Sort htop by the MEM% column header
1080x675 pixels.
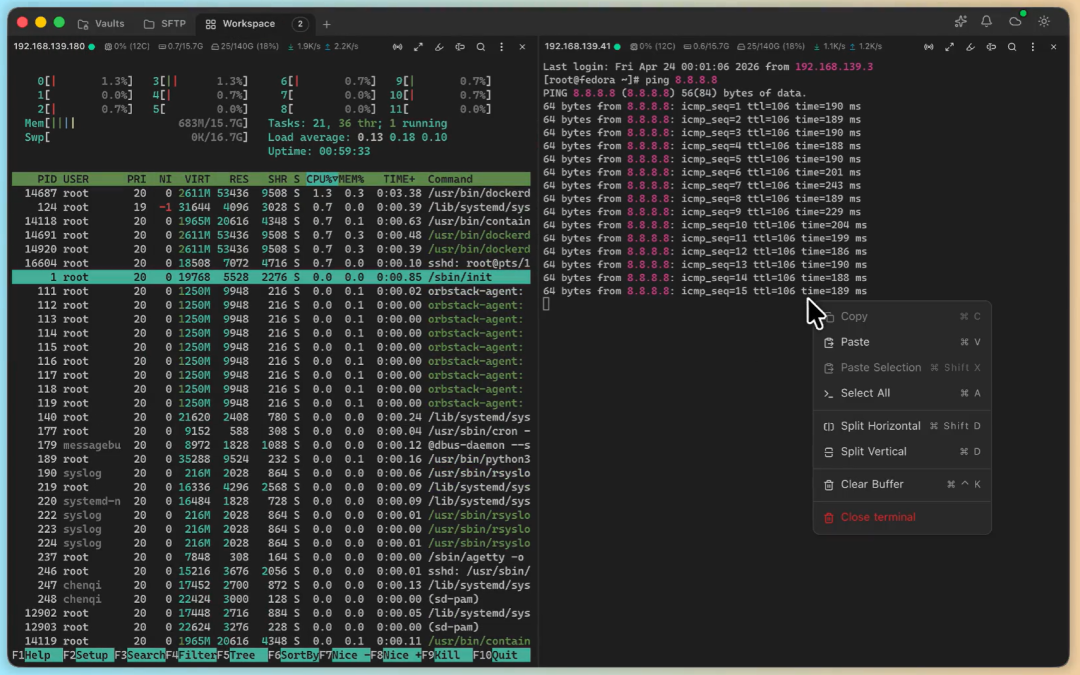(351, 179)
